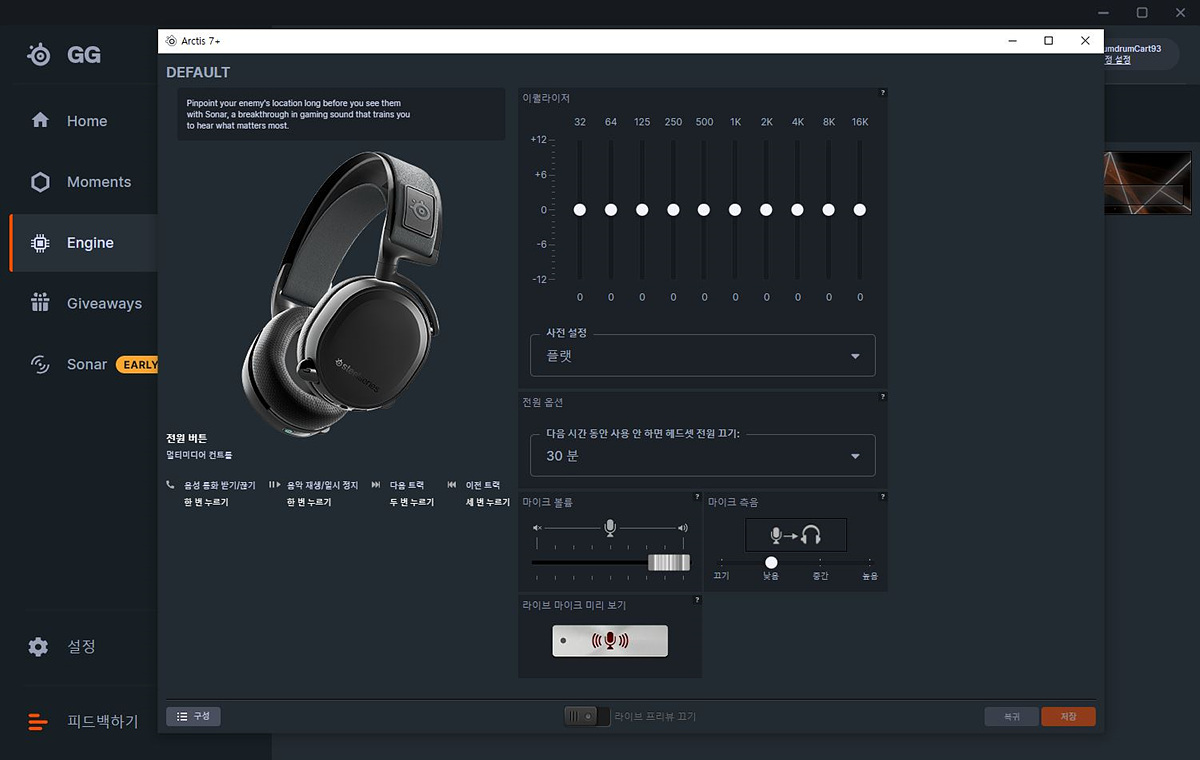Click the mic volume help question mark

point(697,497)
